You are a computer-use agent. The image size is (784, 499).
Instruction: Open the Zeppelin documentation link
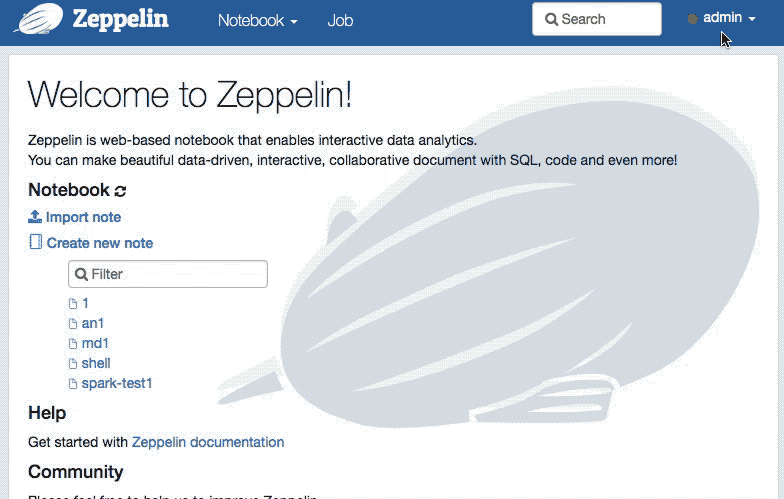208,442
